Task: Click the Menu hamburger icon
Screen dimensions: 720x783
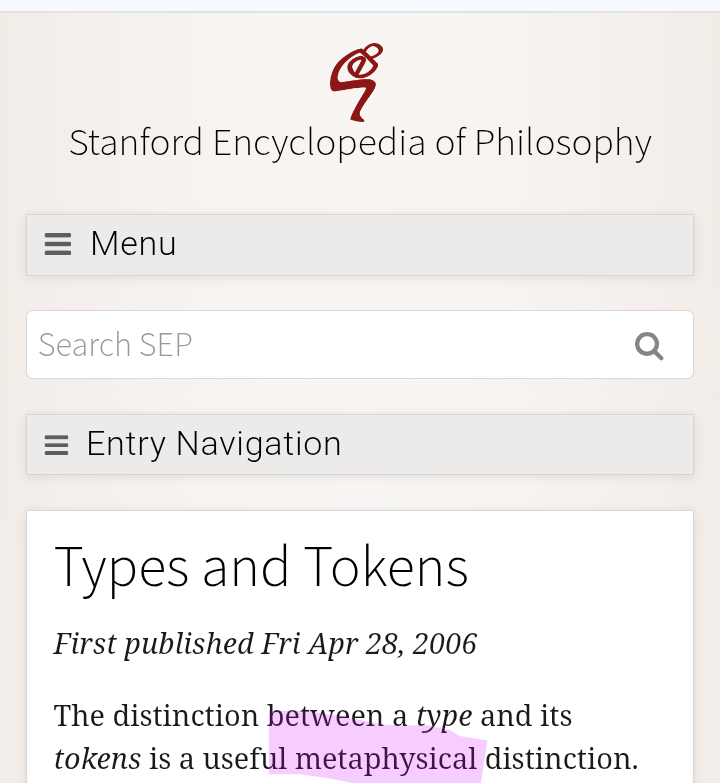Action: (58, 245)
